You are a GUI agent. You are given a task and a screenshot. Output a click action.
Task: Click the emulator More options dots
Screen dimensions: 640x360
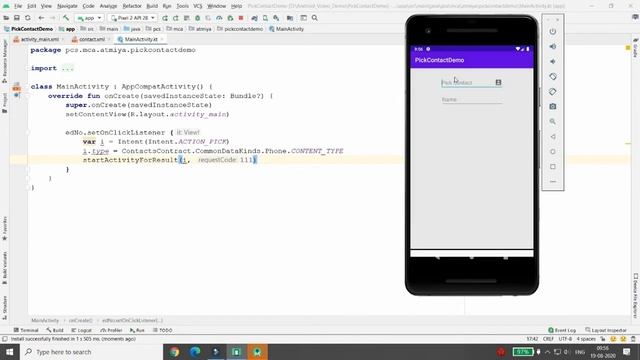pos(553,182)
